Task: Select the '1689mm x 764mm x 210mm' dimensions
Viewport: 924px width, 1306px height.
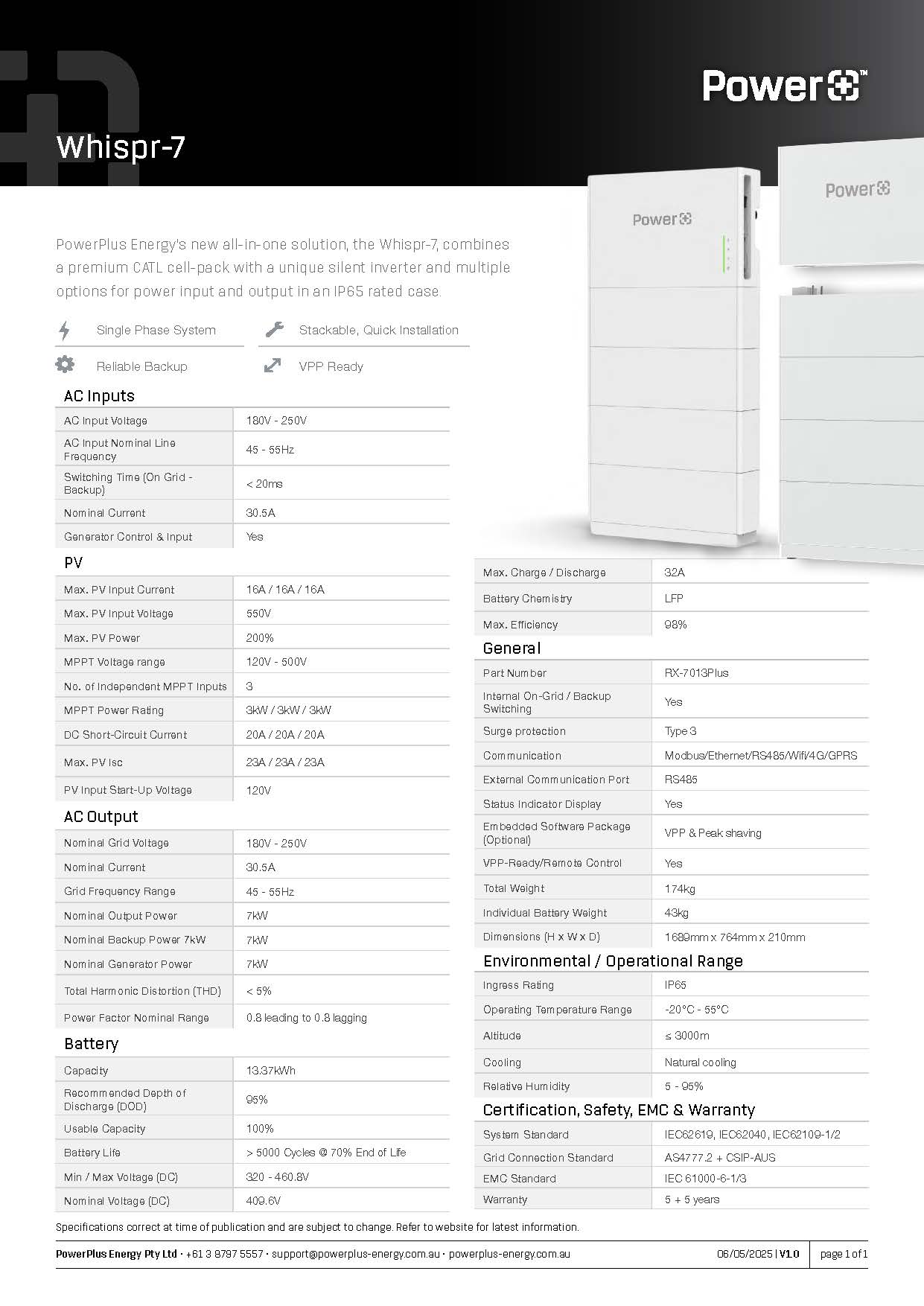Action: point(735,937)
